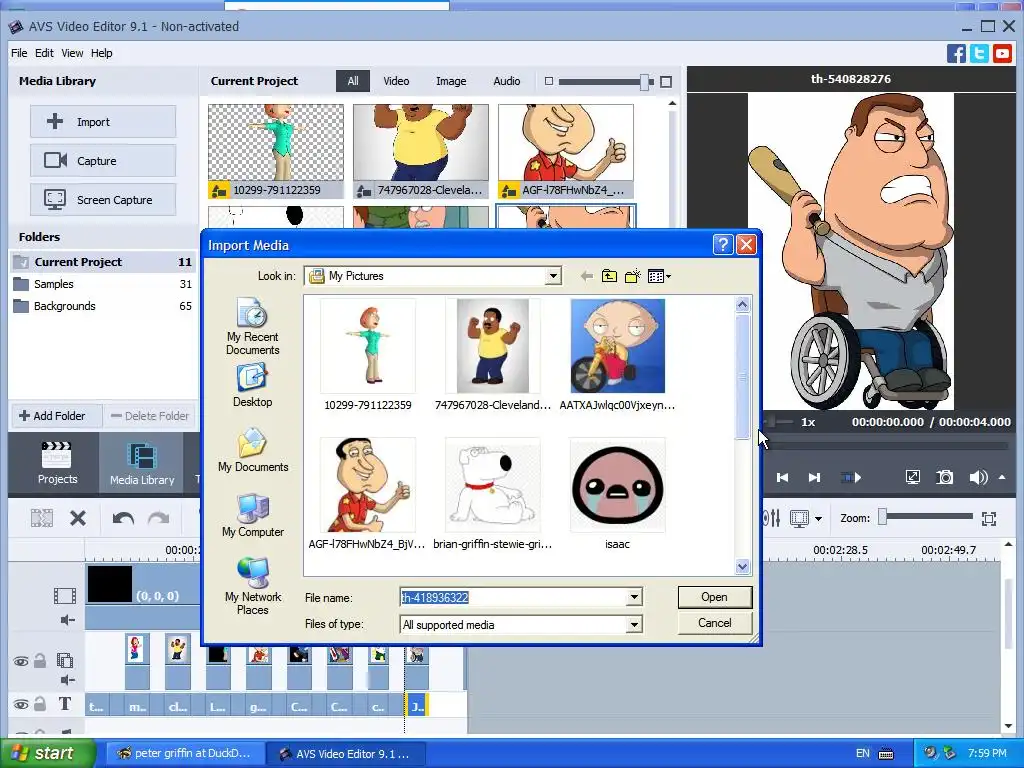Switch preview to full screen mode
The height and width of the screenshot is (768, 1024).
pyautogui.click(x=913, y=477)
